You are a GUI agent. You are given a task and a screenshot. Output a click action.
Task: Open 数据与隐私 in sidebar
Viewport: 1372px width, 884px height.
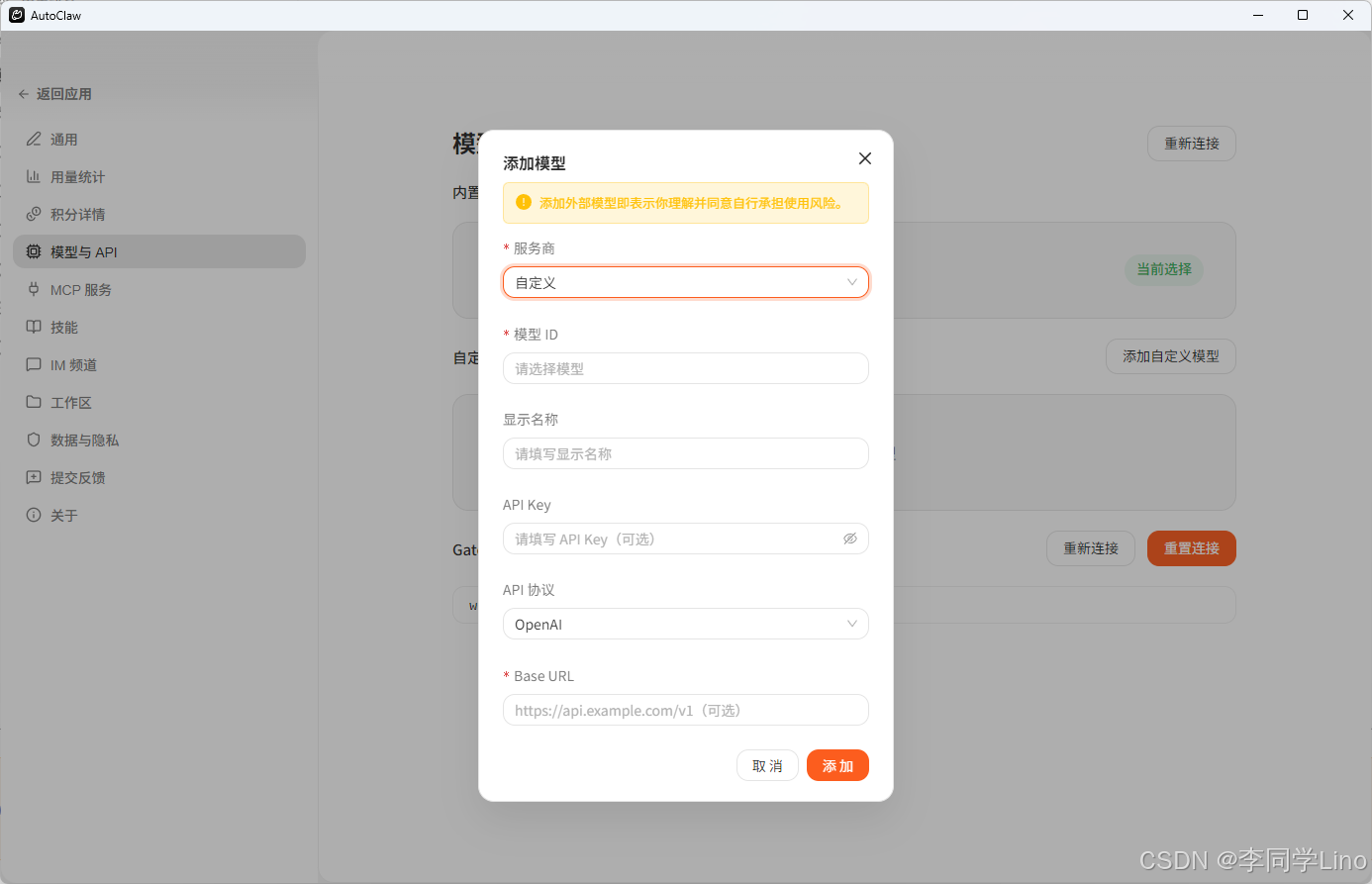pyautogui.click(x=159, y=441)
